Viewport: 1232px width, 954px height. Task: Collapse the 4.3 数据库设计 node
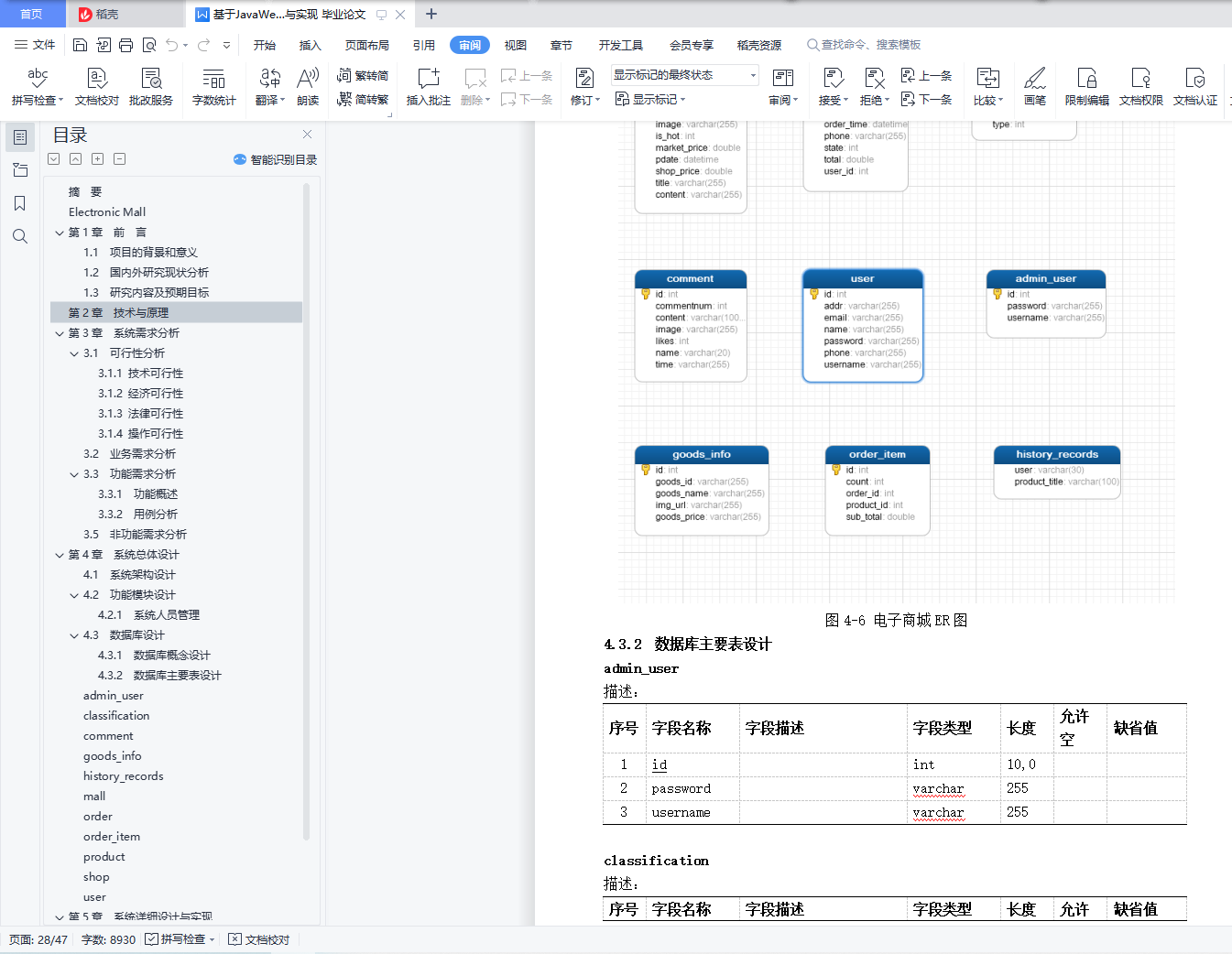[x=74, y=635]
